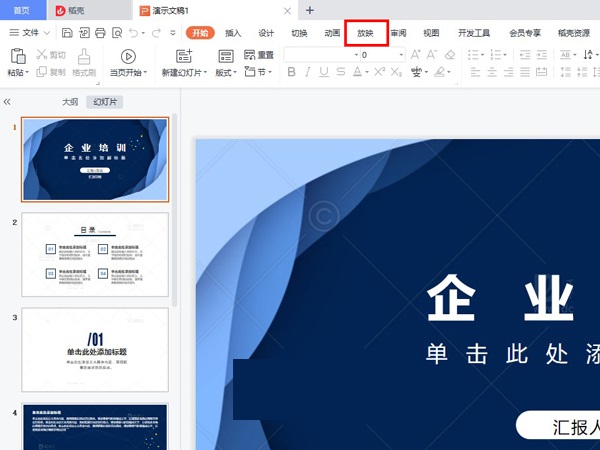Screen dimensions: 600x450
Task: Toggle Bold text formatting
Action: [x=294, y=73]
